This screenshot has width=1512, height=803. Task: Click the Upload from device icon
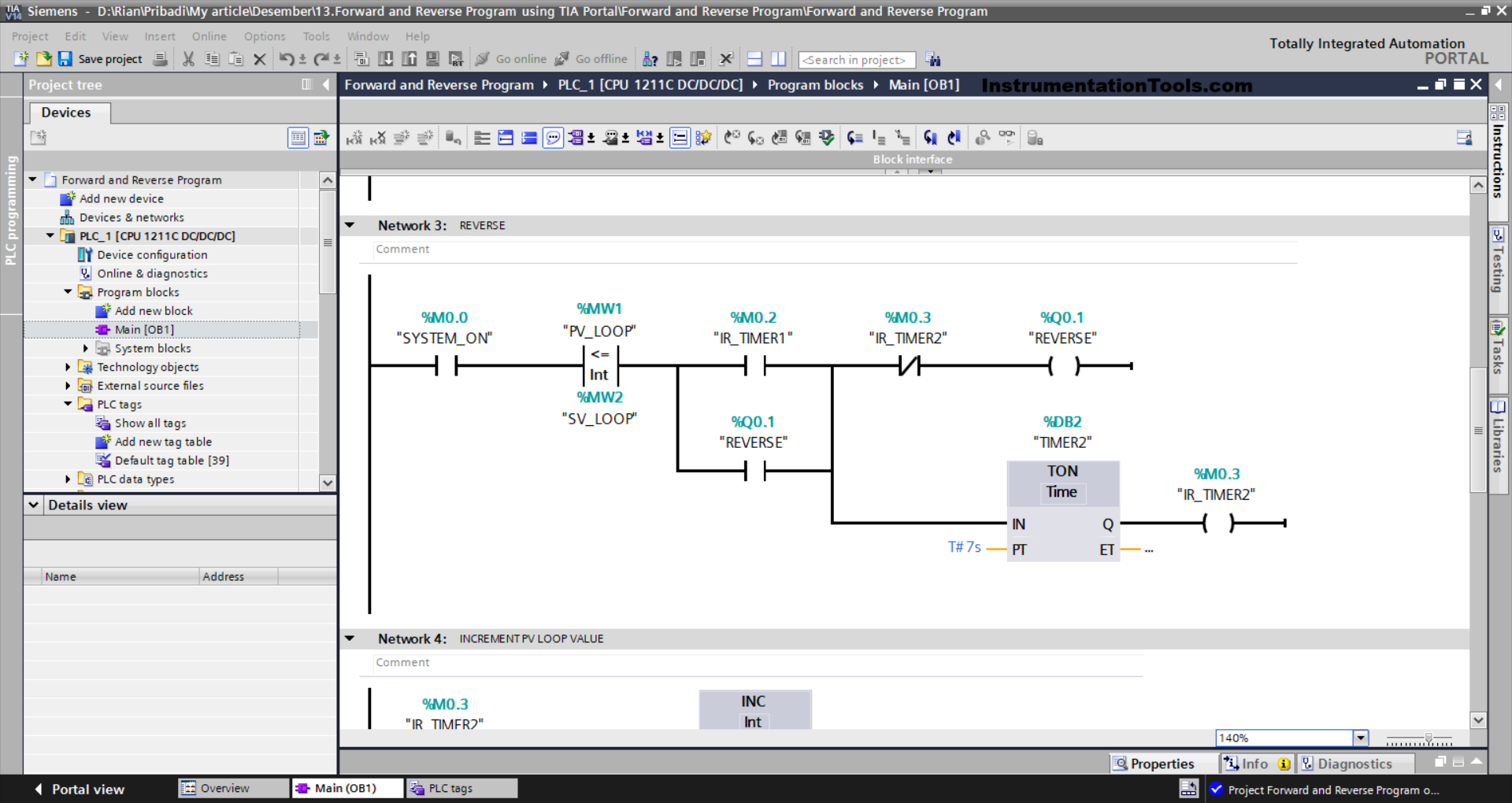pos(409,59)
